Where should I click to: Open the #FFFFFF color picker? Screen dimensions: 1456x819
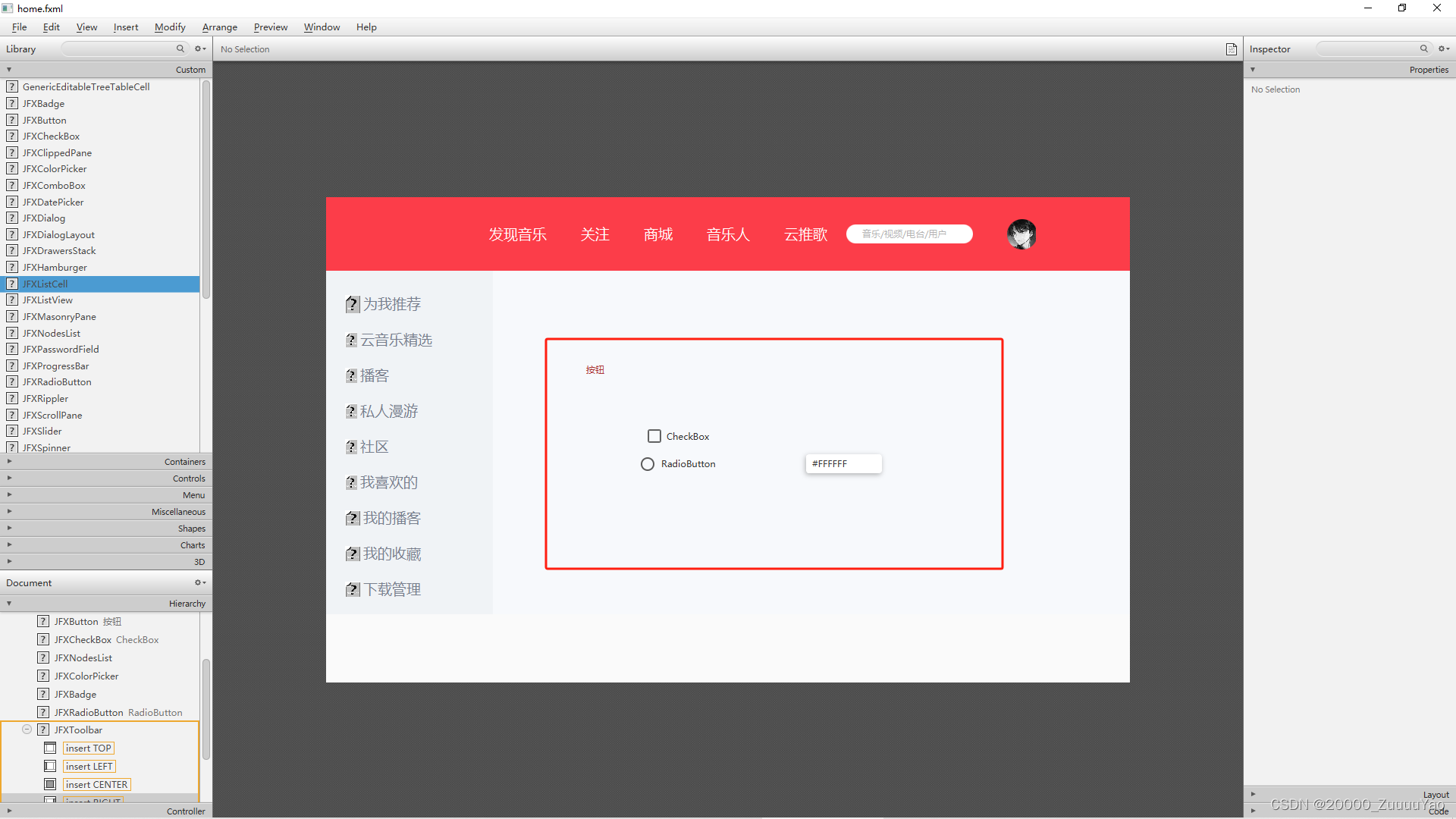coord(843,464)
